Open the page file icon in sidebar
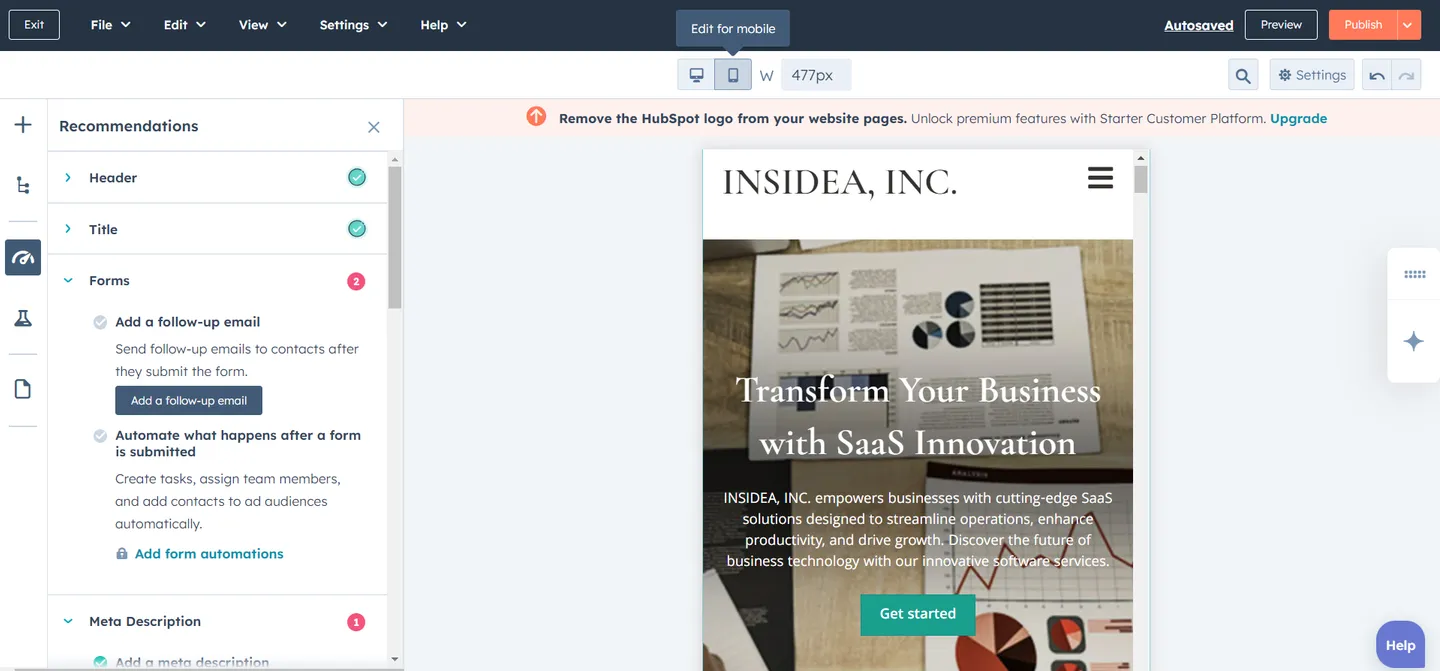The width and height of the screenshot is (1440, 671). [x=23, y=389]
